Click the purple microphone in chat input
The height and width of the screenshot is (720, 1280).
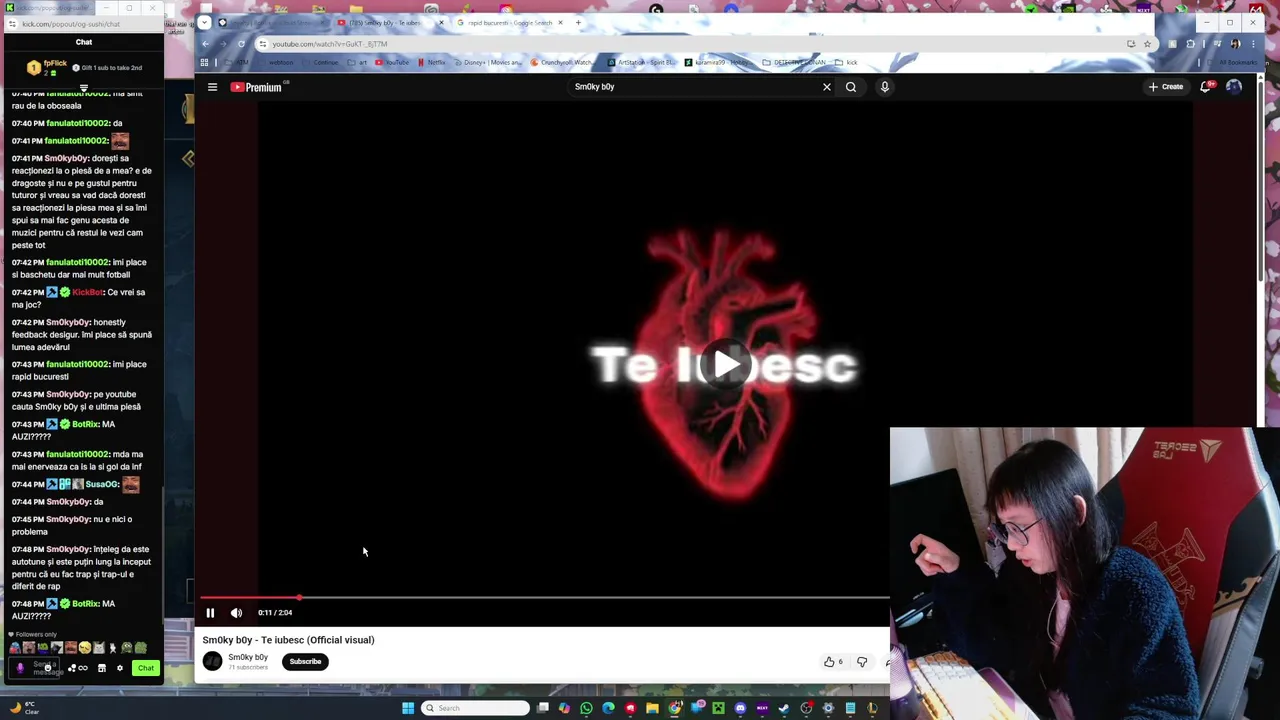coord(20,668)
